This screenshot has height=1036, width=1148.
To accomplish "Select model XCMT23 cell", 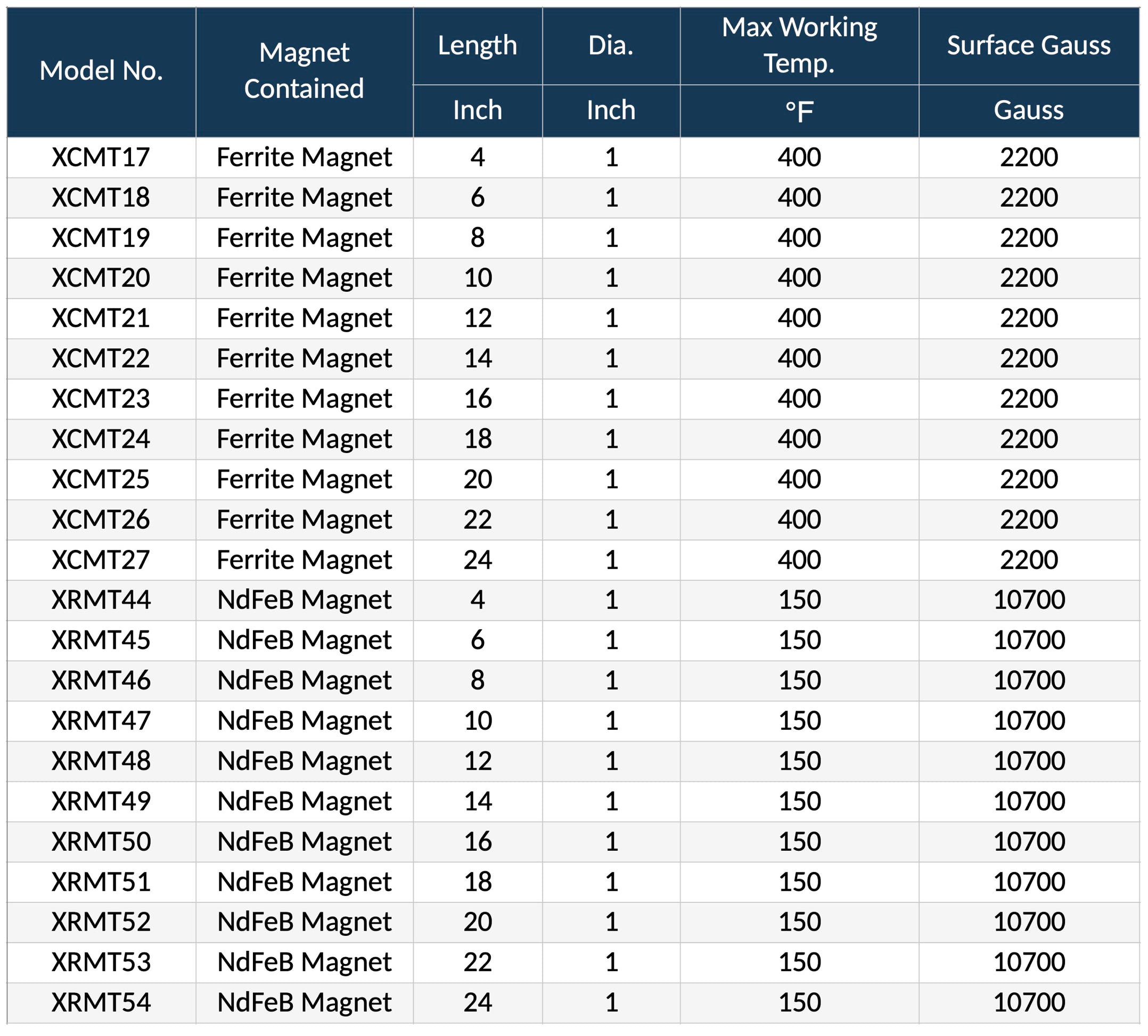I will 101,399.
